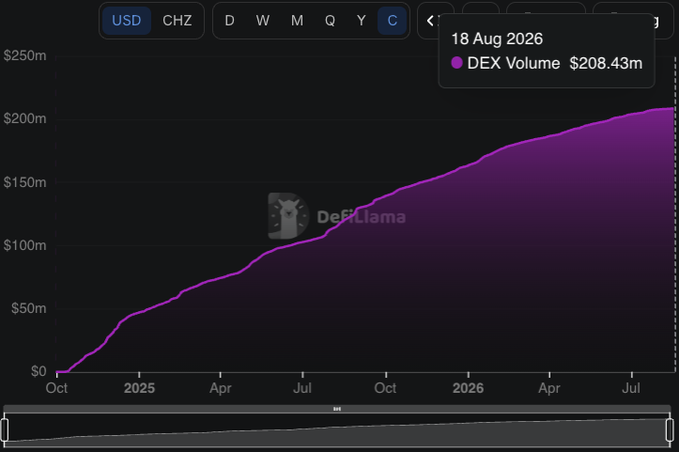Click the 2025 x-axis label
Image resolution: width=679 pixels, height=452 pixels.
click(x=139, y=388)
